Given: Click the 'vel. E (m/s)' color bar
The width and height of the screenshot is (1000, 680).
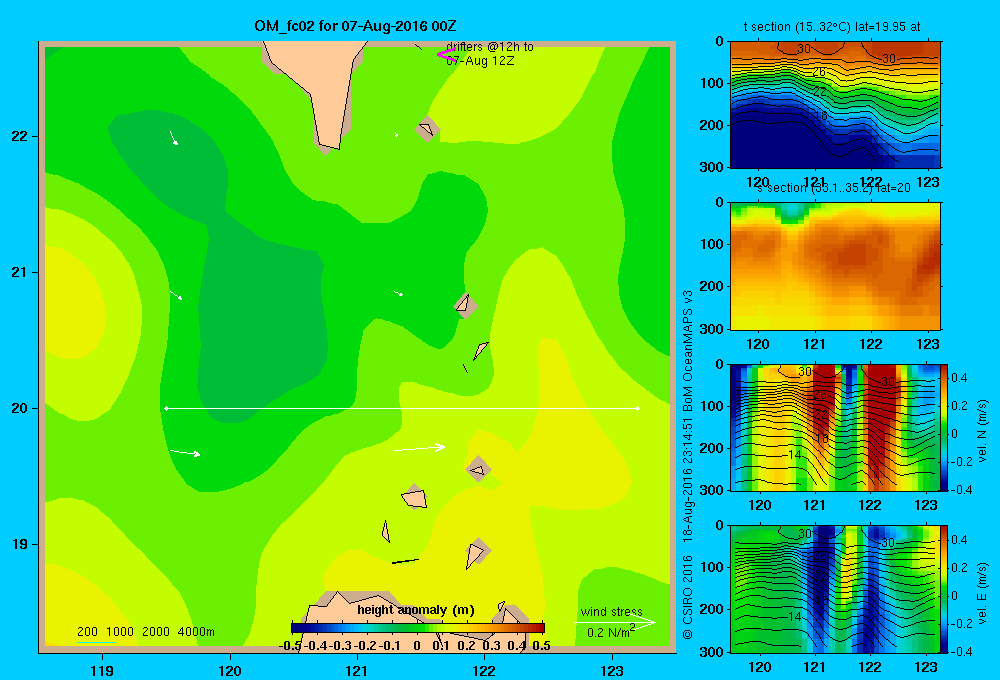Looking at the screenshot, I should 945,589.
